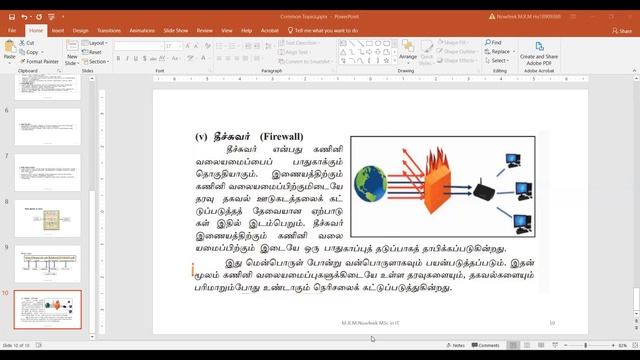The image size is (640, 360).
Task: Open the Review tab
Action: (x=204, y=31)
